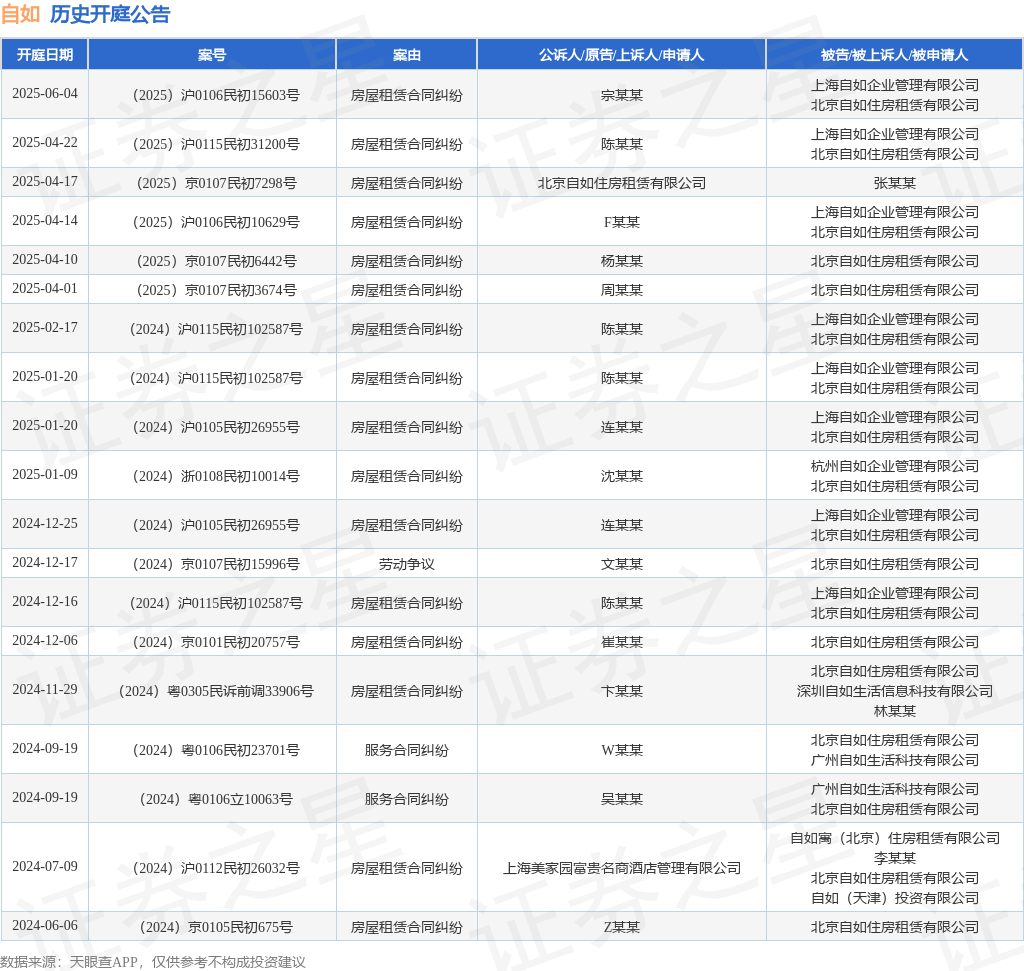The image size is (1024, 971).
Task: Click the 劳动争议 case cause cell
Action: (407, 564)
